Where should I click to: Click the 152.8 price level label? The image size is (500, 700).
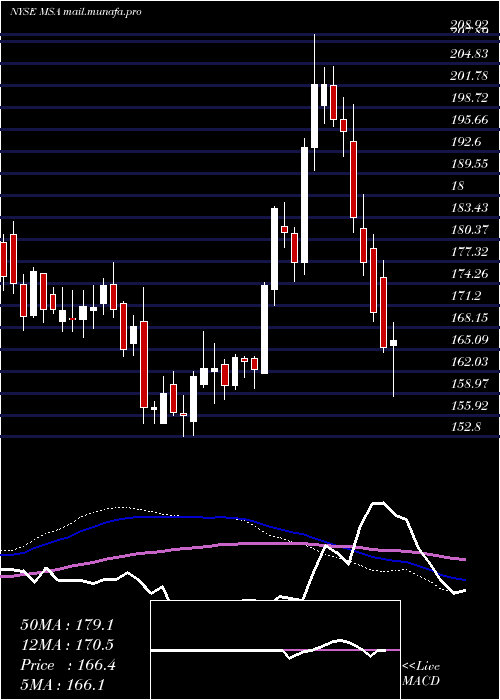tap(466, 427)
